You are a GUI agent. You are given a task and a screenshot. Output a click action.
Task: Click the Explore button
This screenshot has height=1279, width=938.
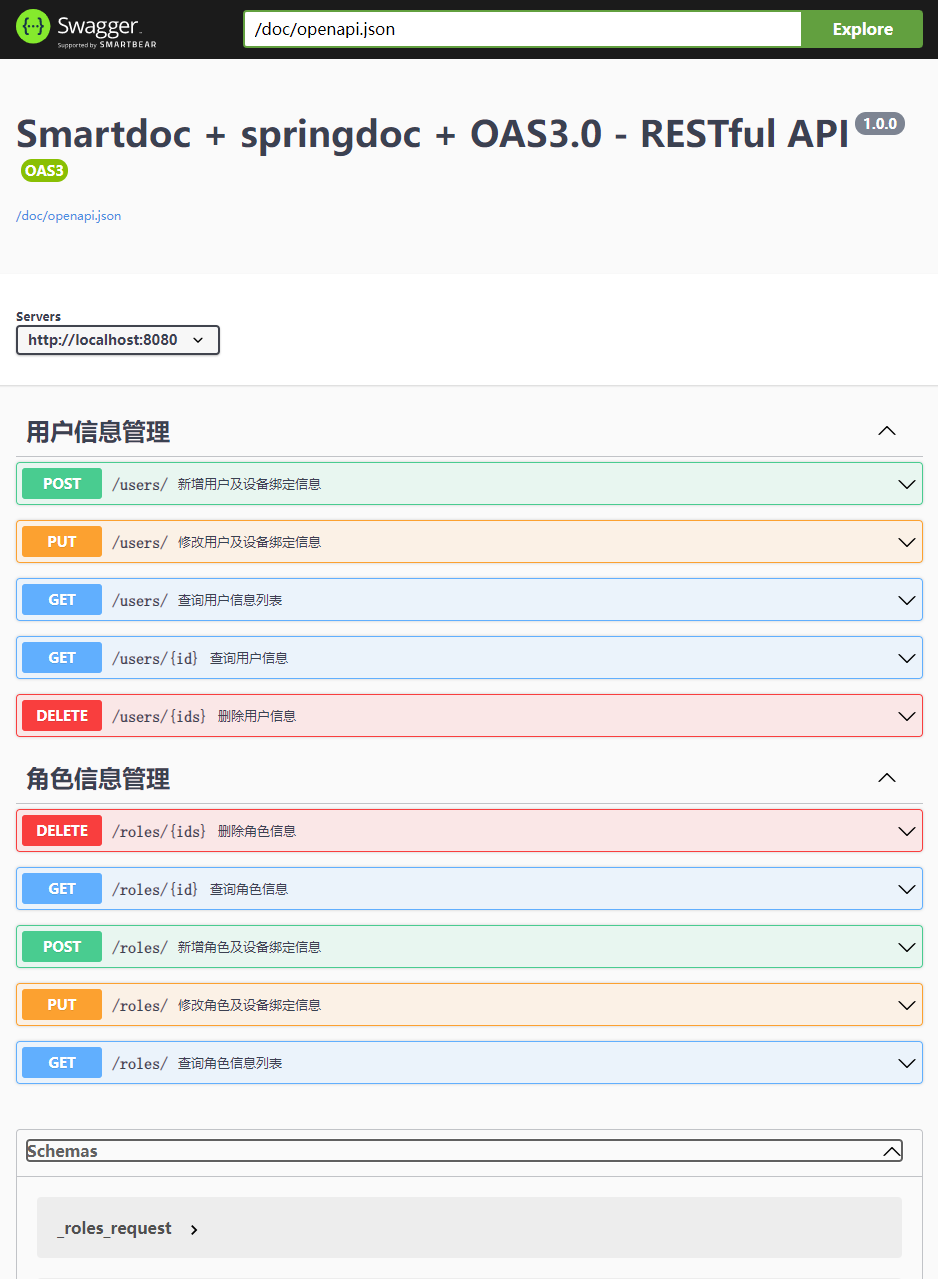(x=862, y=29)
